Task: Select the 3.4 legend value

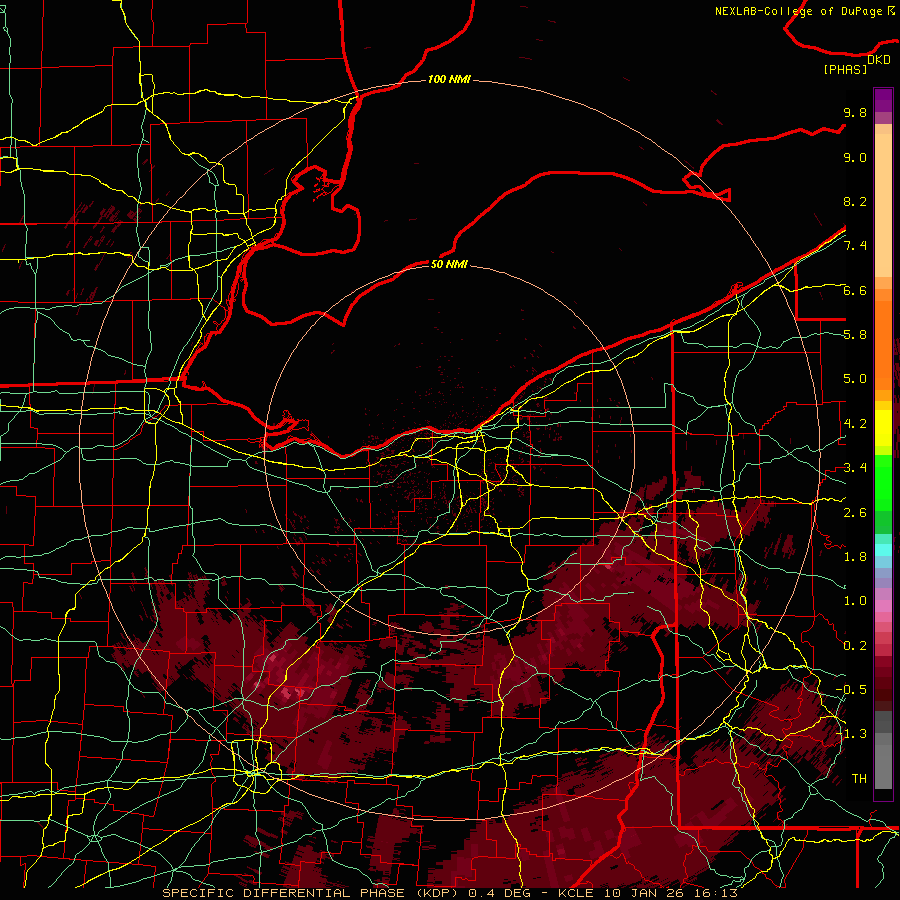Action: click(855, 468)
